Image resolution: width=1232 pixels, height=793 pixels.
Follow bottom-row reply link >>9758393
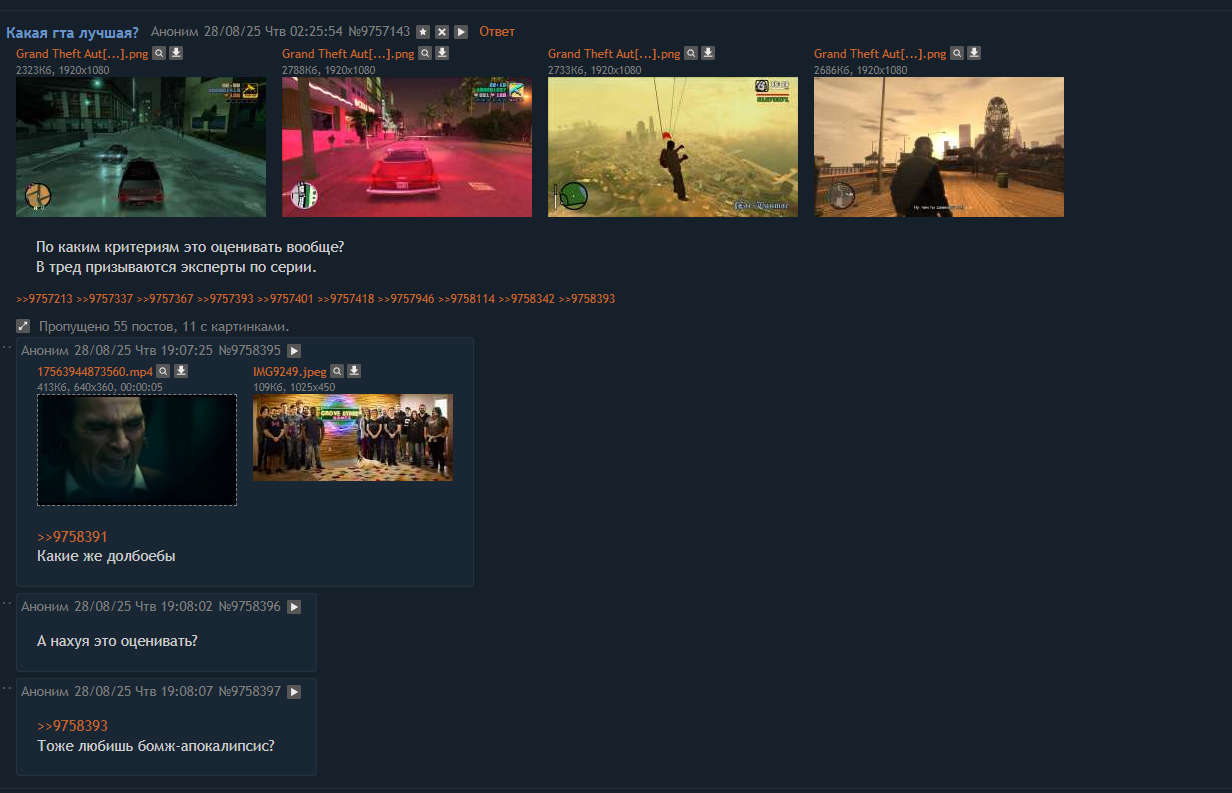[x=587, y=299]
